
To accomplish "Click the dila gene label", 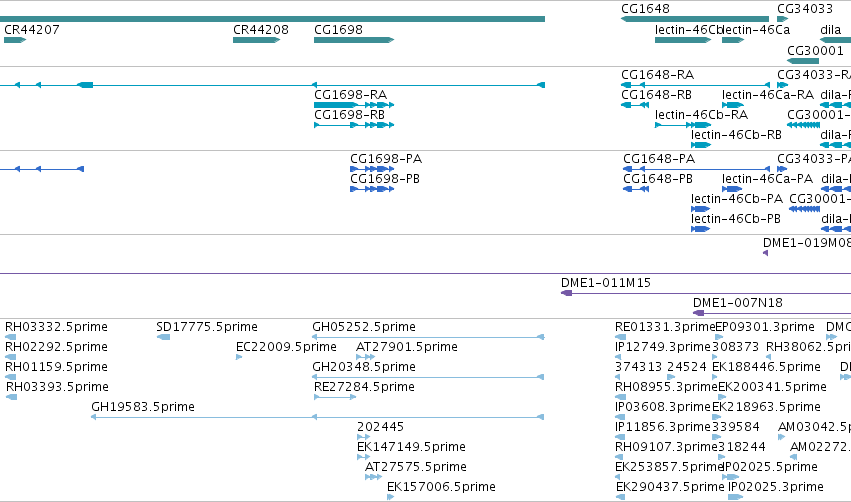I will click(830, 30).
